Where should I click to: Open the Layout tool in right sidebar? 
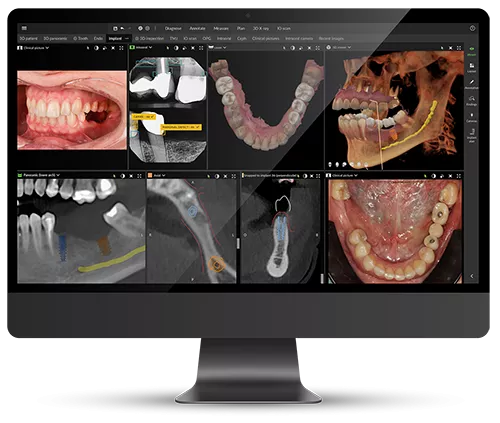(x=472, y=67)
